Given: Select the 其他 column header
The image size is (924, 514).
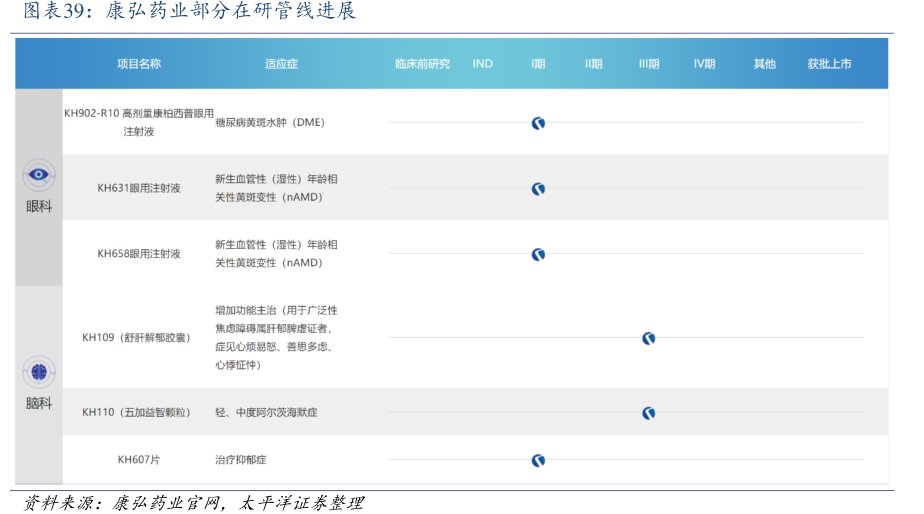Looking at the screenshot, I should click(764, 64).
